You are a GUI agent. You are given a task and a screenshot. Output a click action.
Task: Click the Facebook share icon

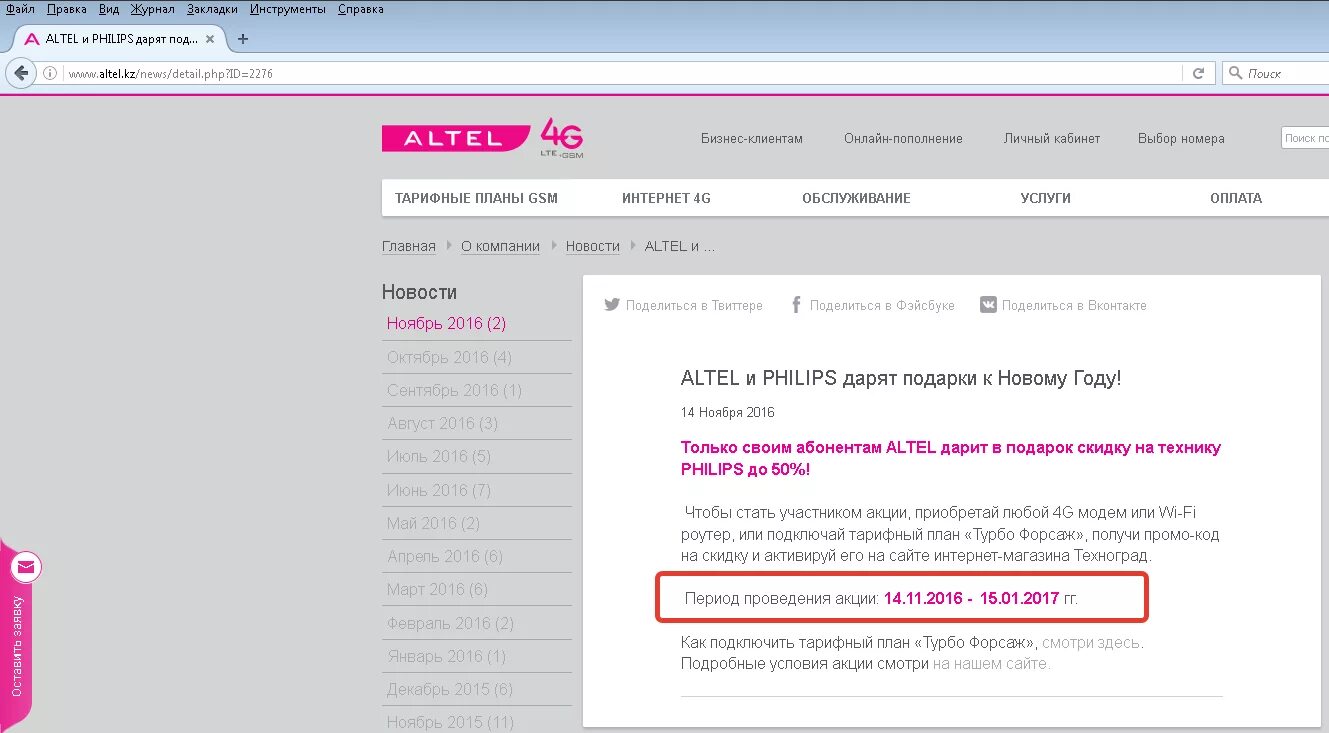(x=797, y=305)
